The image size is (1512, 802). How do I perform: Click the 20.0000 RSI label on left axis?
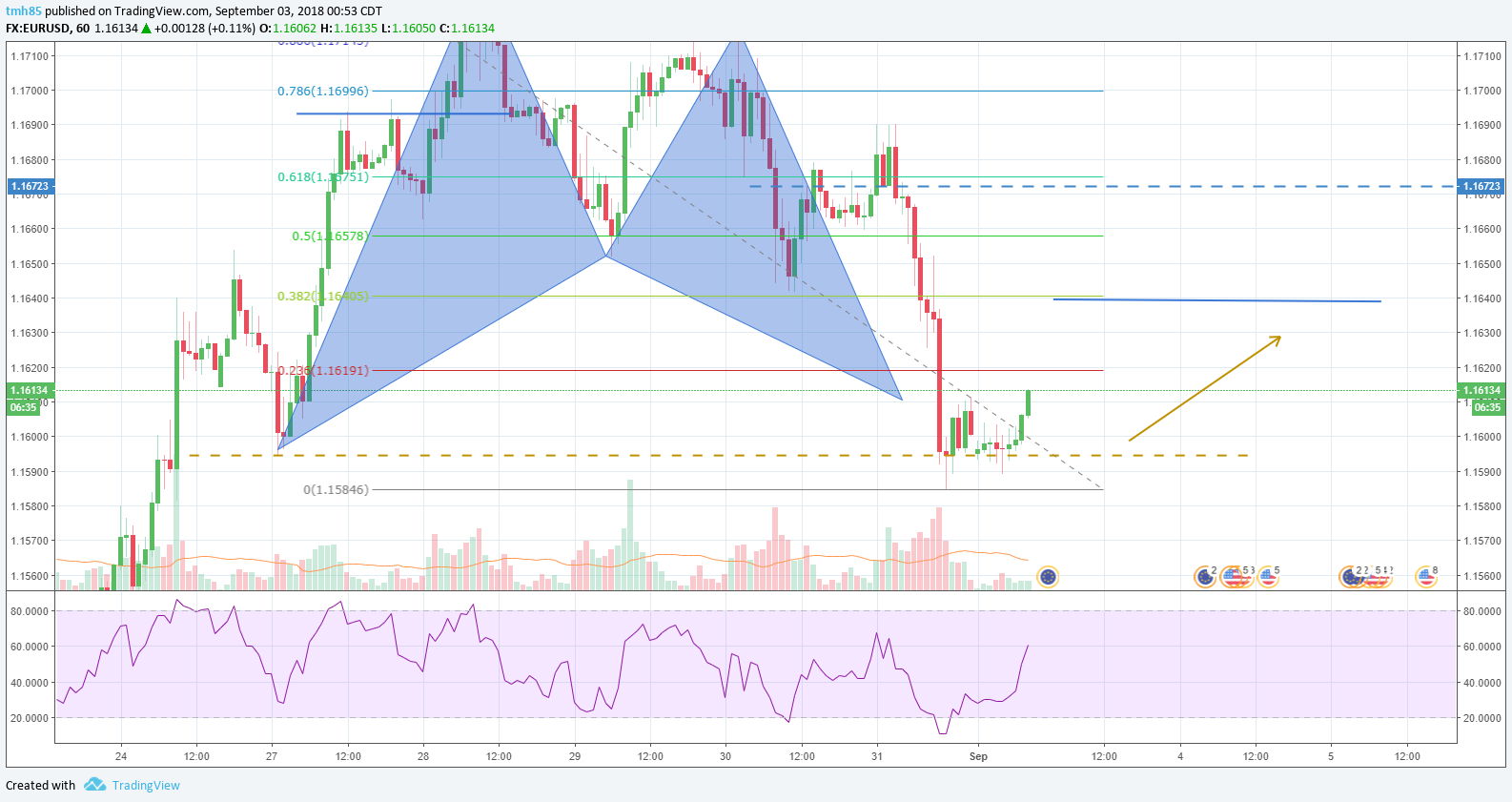[30, 718]
